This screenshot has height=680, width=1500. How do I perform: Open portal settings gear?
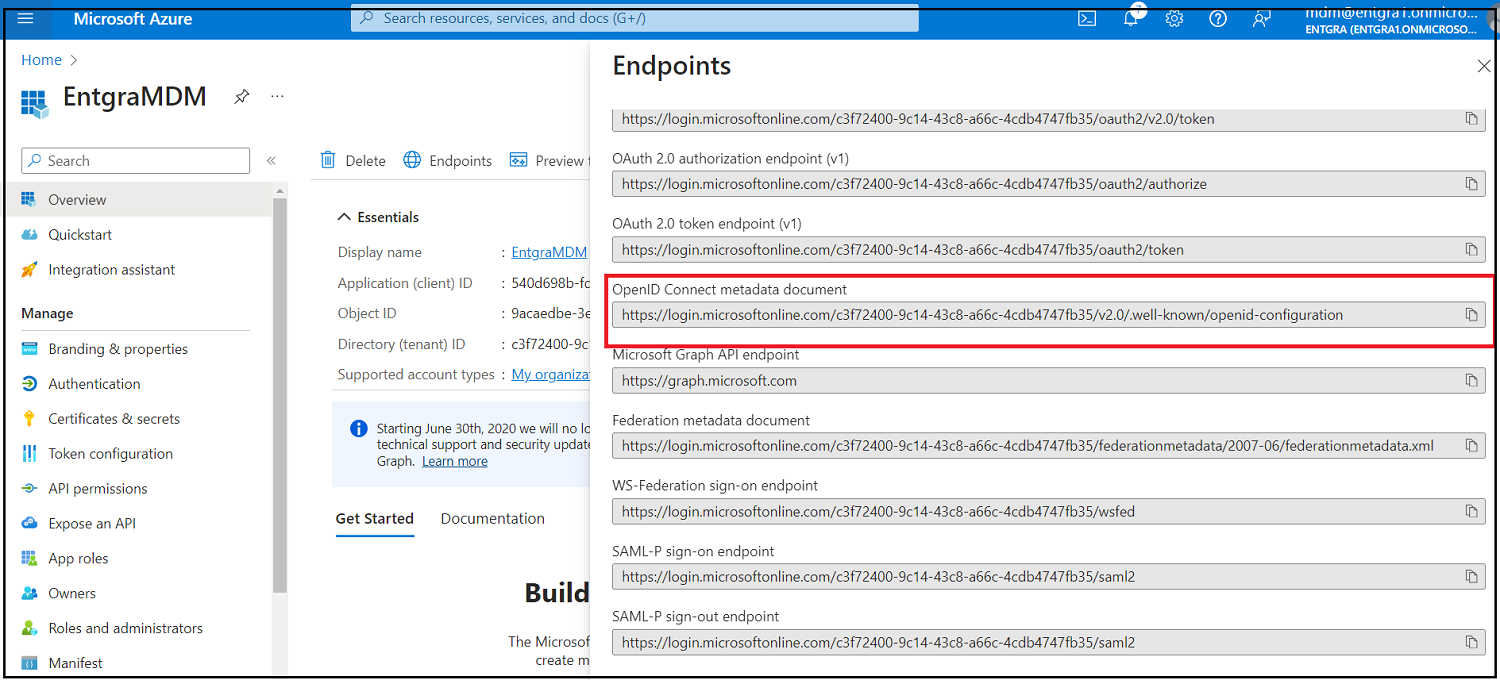pos(1174,19)
